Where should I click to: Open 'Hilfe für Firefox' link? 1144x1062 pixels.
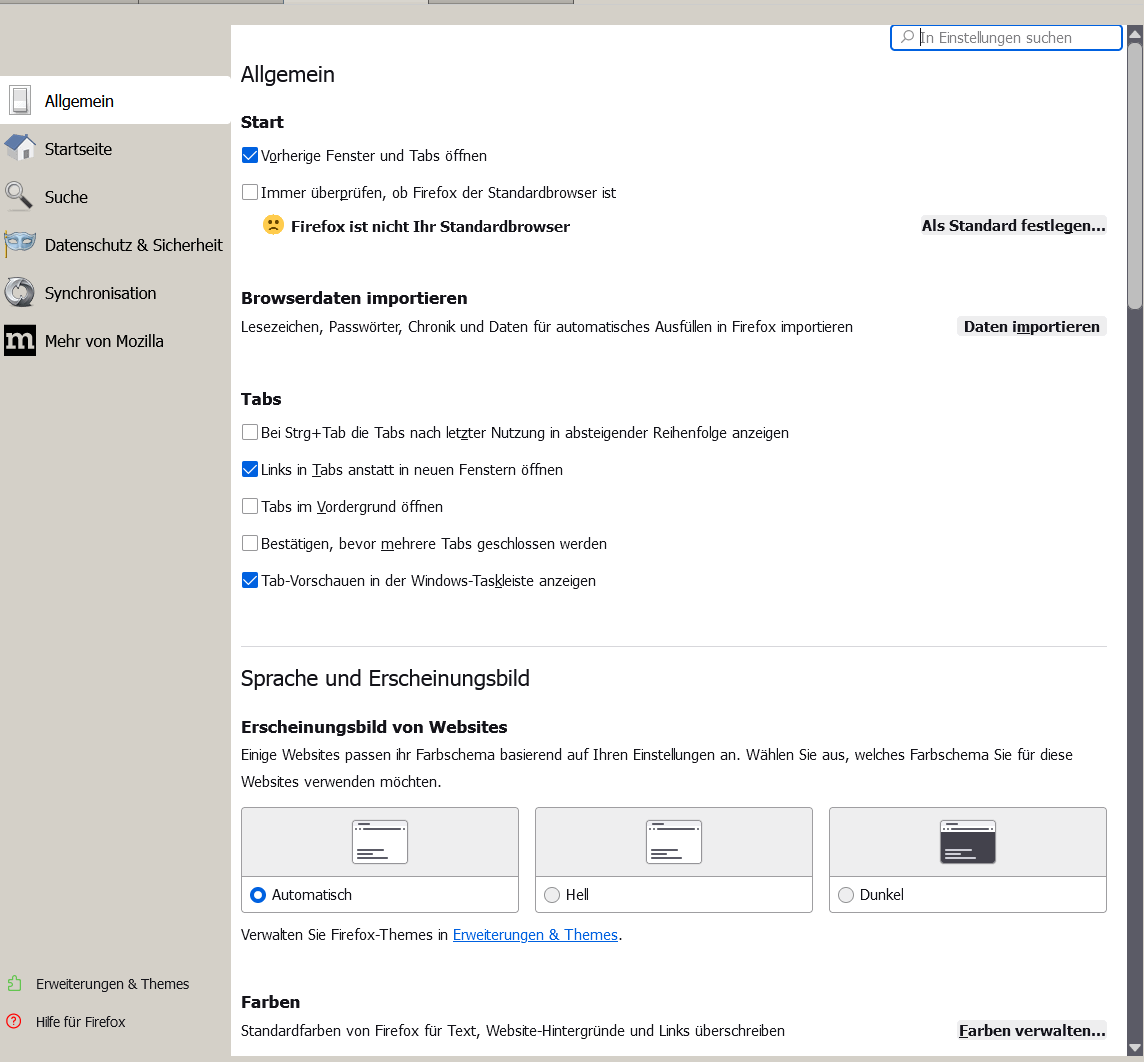(x=80, y=1022)
